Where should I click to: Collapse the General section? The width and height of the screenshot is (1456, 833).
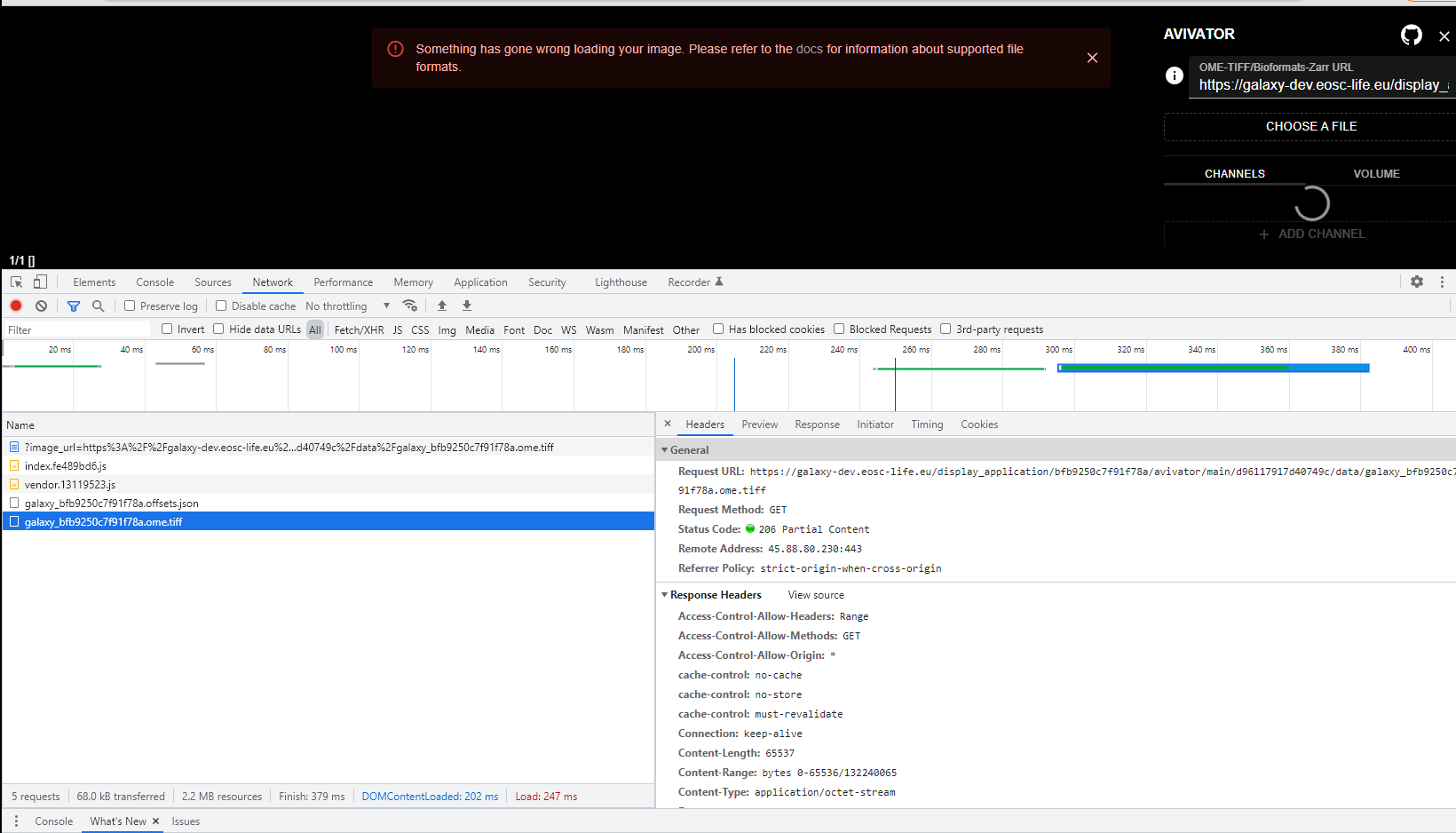[664, 449]
